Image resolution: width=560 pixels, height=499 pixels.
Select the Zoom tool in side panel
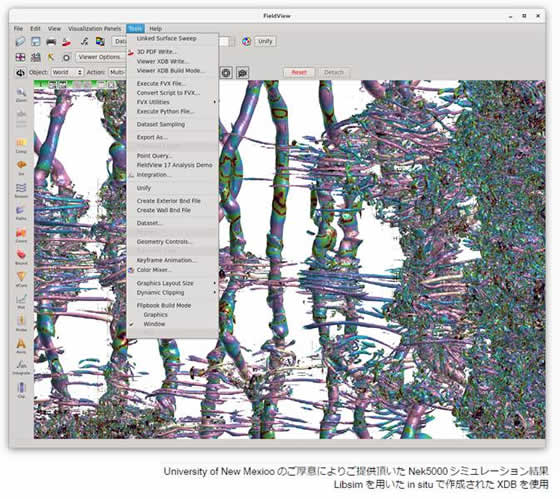(21, 95)
